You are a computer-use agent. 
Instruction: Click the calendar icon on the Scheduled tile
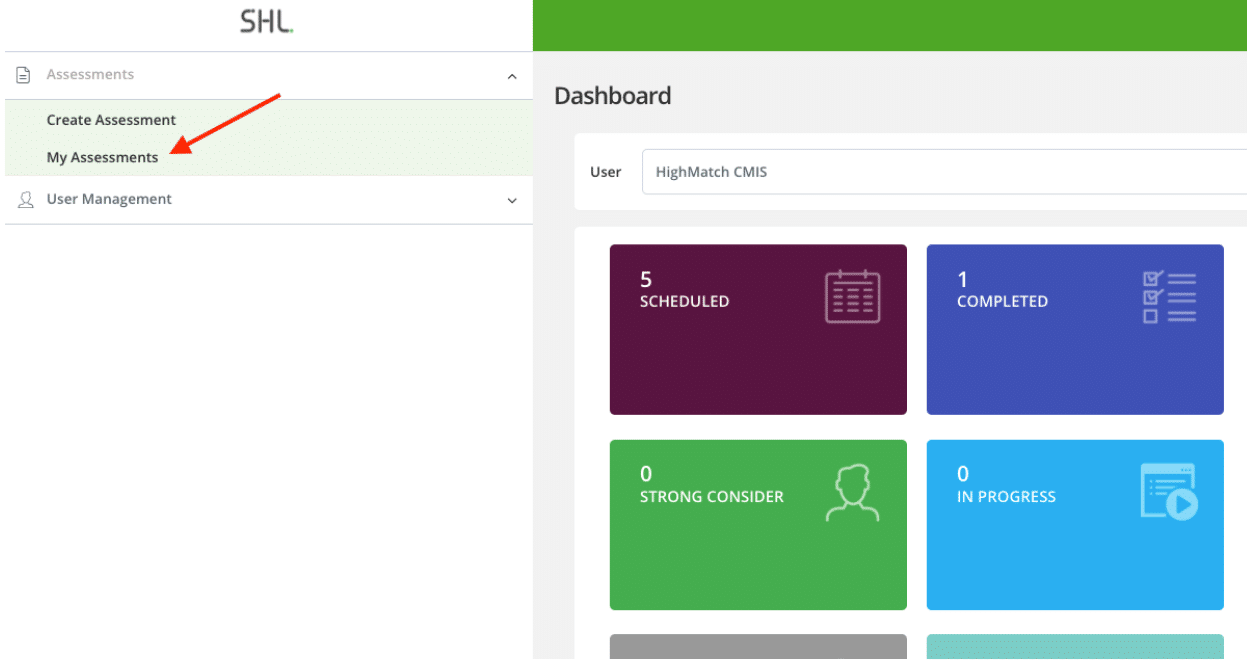(853, 297)
